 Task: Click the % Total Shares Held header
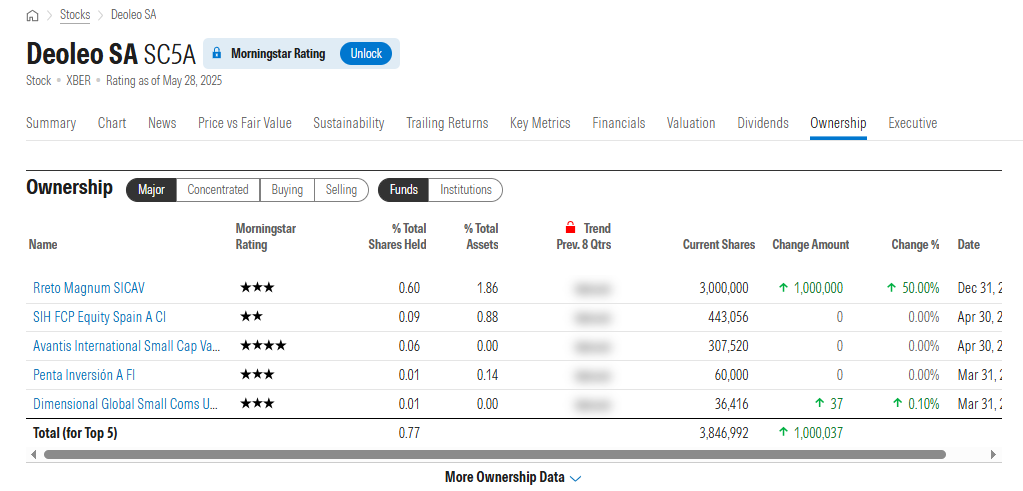pyautogui.click(x=397, y=237)
